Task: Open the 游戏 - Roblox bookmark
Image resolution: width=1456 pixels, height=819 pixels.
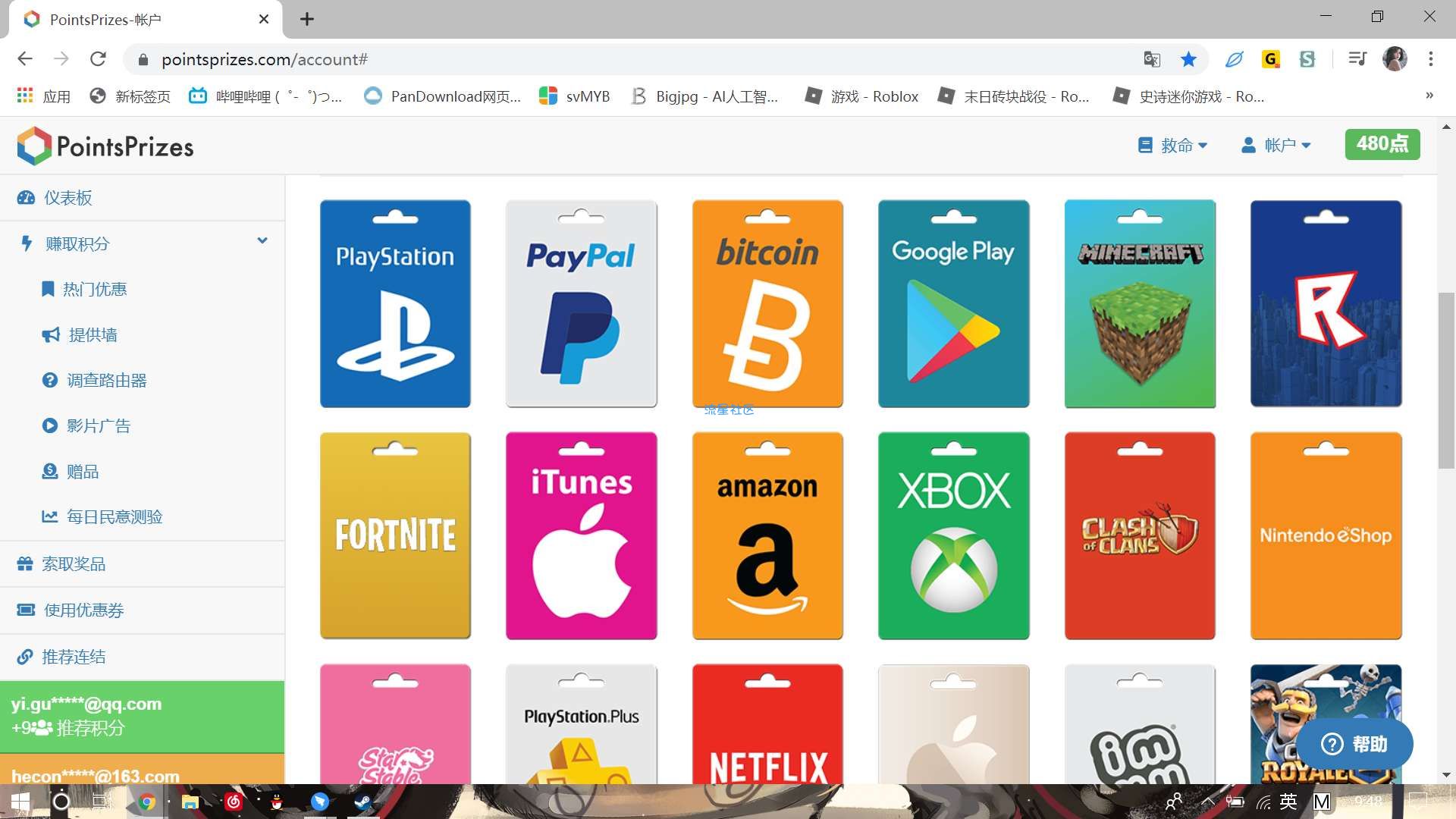Action: point(861,96)
